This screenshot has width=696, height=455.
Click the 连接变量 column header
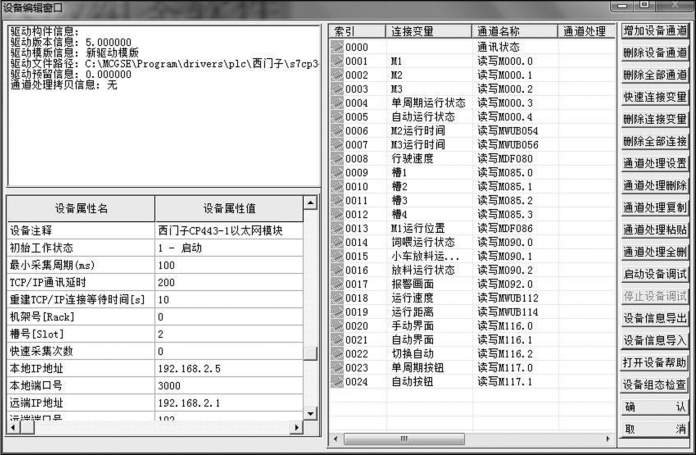429,31
